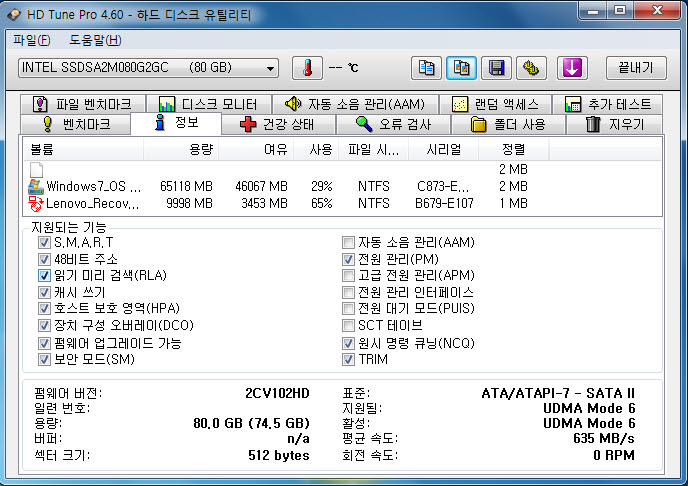Toggle the 원시 명령 큐닝(NCQ) checkbox
The height and width of the screenshot is (486, 688).
click(x=348, y=343)
